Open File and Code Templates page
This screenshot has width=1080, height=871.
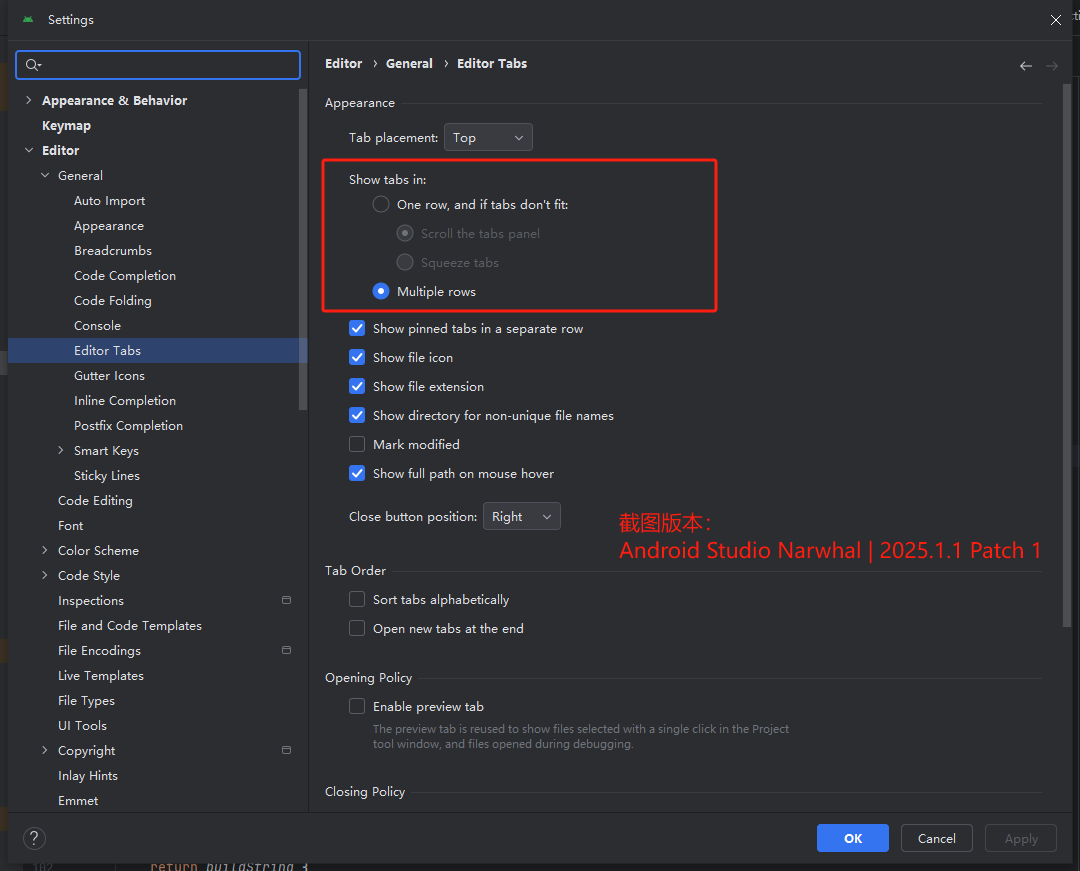point(129,625)
